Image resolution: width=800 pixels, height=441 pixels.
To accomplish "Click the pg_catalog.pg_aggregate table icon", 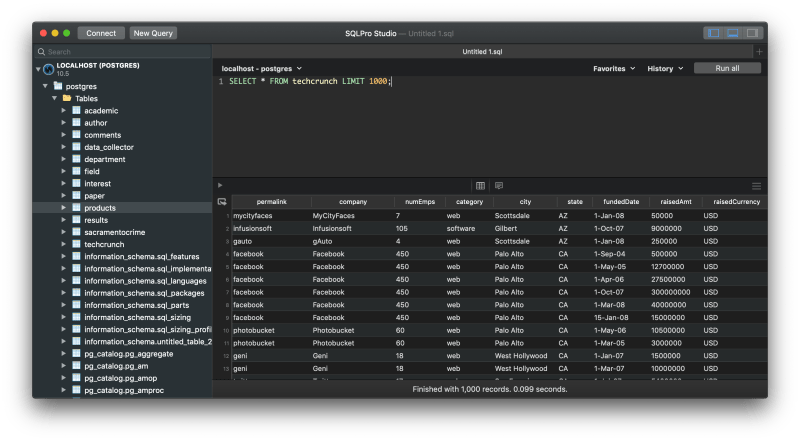I will tap(77, 353).
